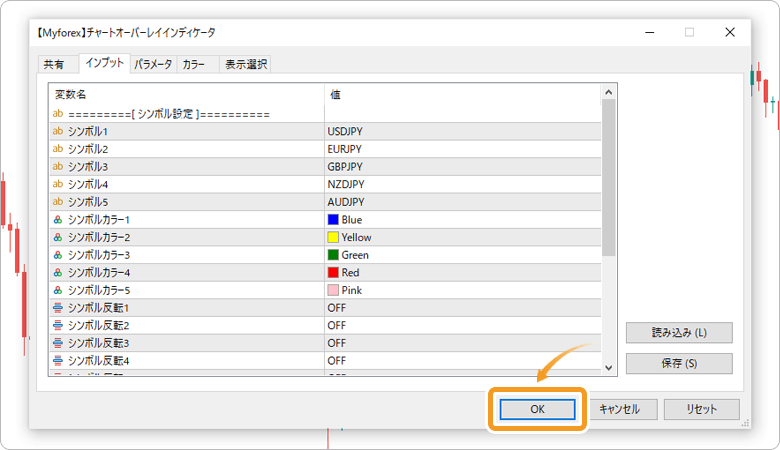Select the シンボル反転2 variable name
This screenshot has width=780, height=450.
(x=98, y=325)
